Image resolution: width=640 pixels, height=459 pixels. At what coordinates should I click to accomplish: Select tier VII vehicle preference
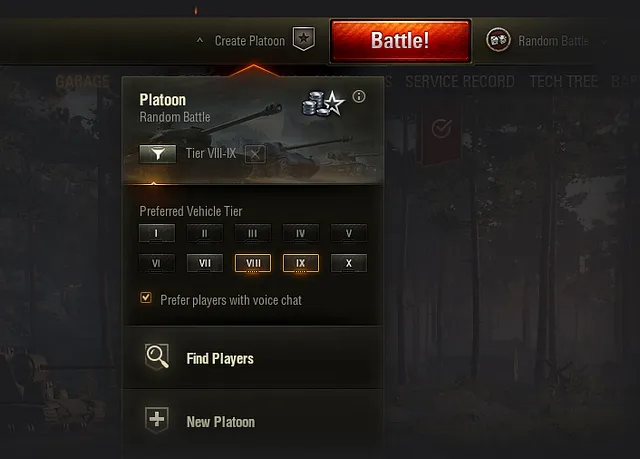[x=205, y=264]
